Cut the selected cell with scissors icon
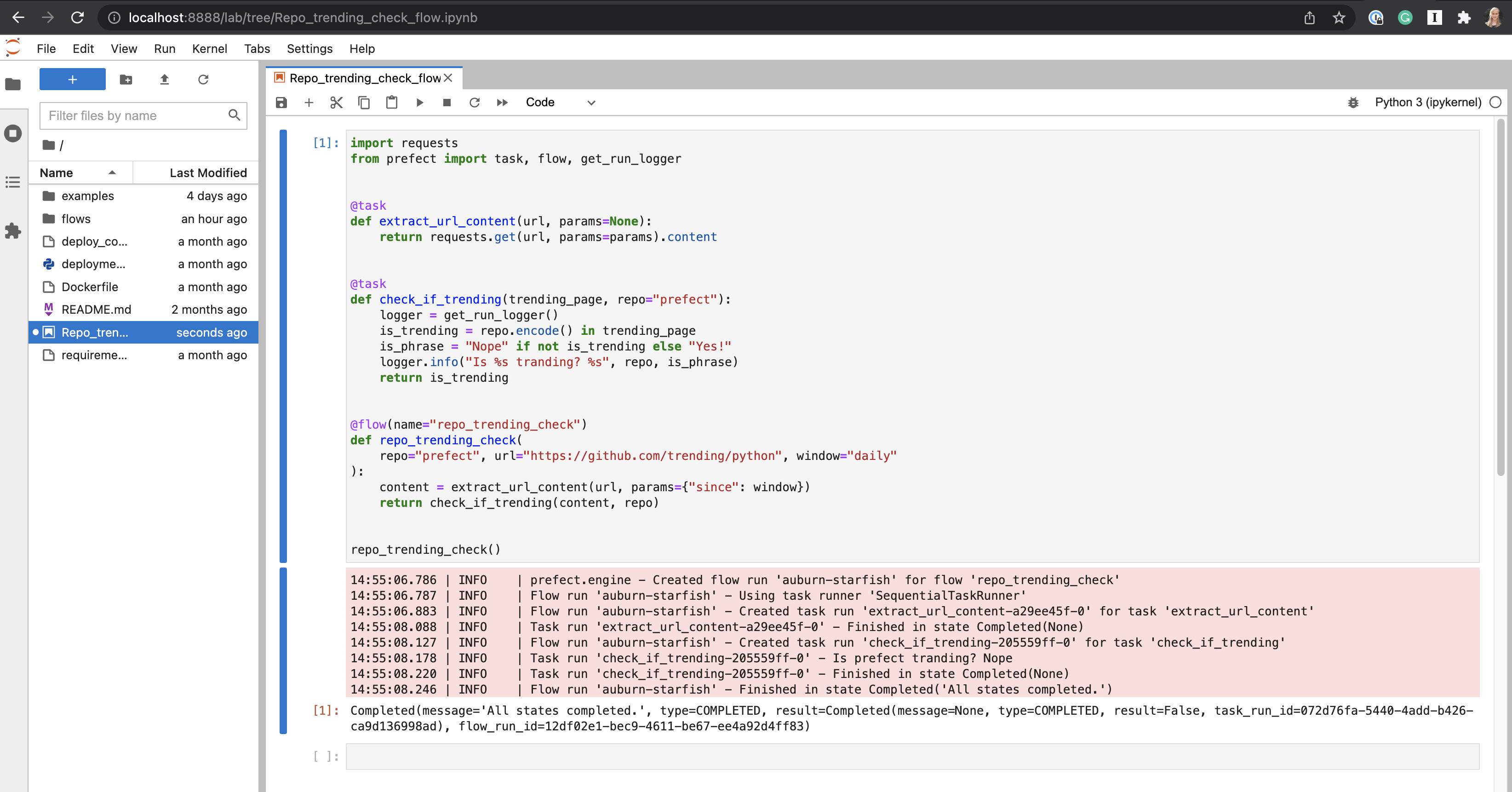 [336, 103]
